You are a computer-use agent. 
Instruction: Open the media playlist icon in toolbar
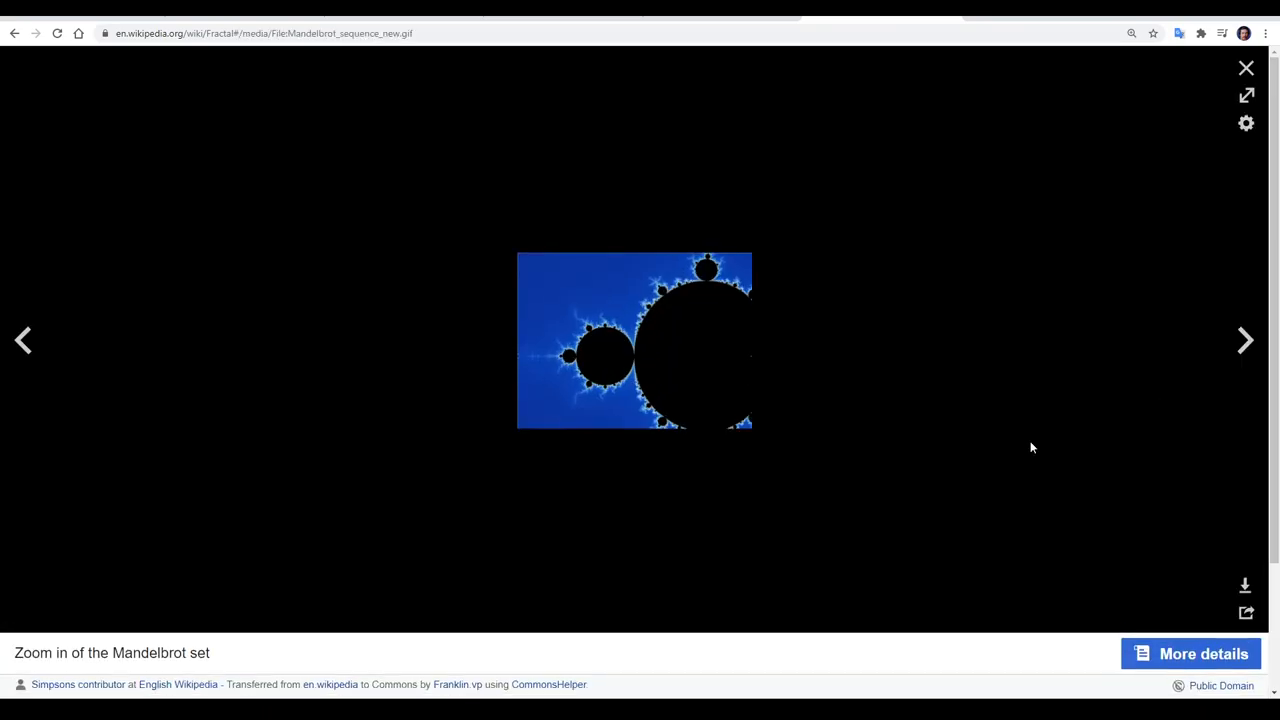click(x=1221, y=33)
